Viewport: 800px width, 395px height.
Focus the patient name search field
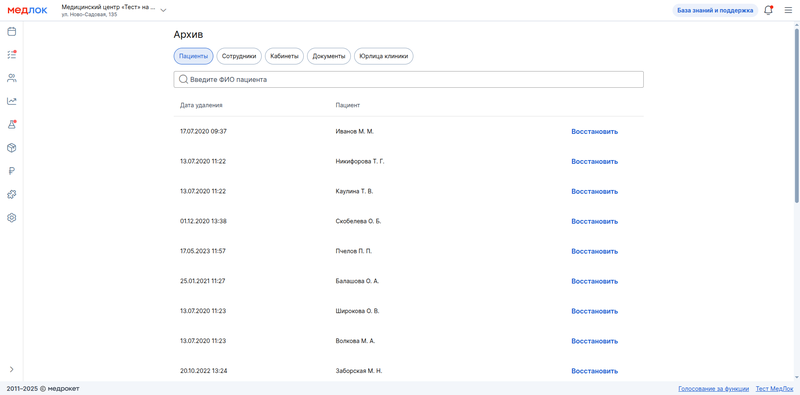(x=408, y=80)
